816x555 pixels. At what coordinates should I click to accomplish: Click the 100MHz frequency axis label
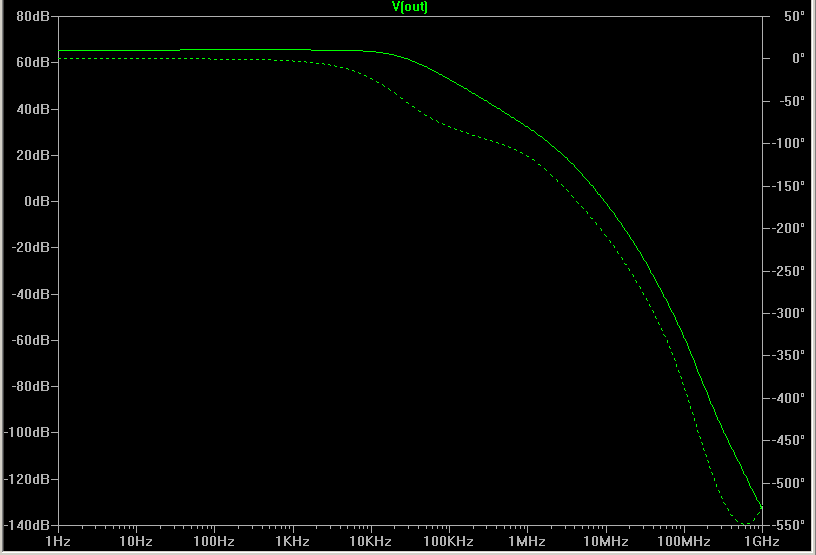coord(684,541)
